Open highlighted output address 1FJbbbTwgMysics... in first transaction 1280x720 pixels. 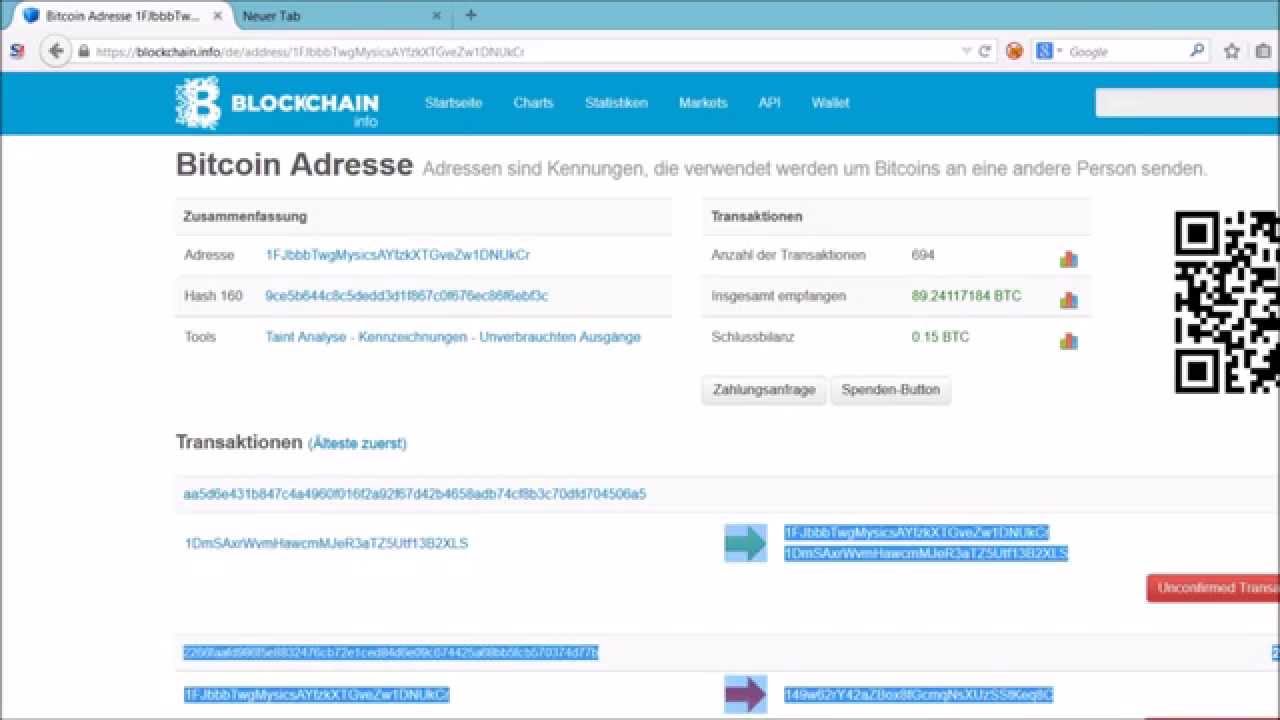pos(917,532)
